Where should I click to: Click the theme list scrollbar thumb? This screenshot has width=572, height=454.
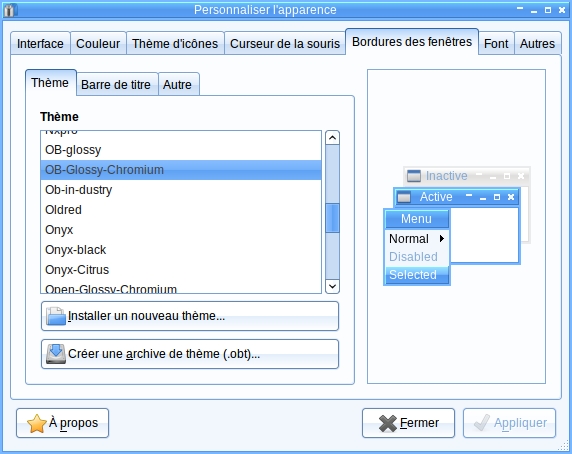332,218
